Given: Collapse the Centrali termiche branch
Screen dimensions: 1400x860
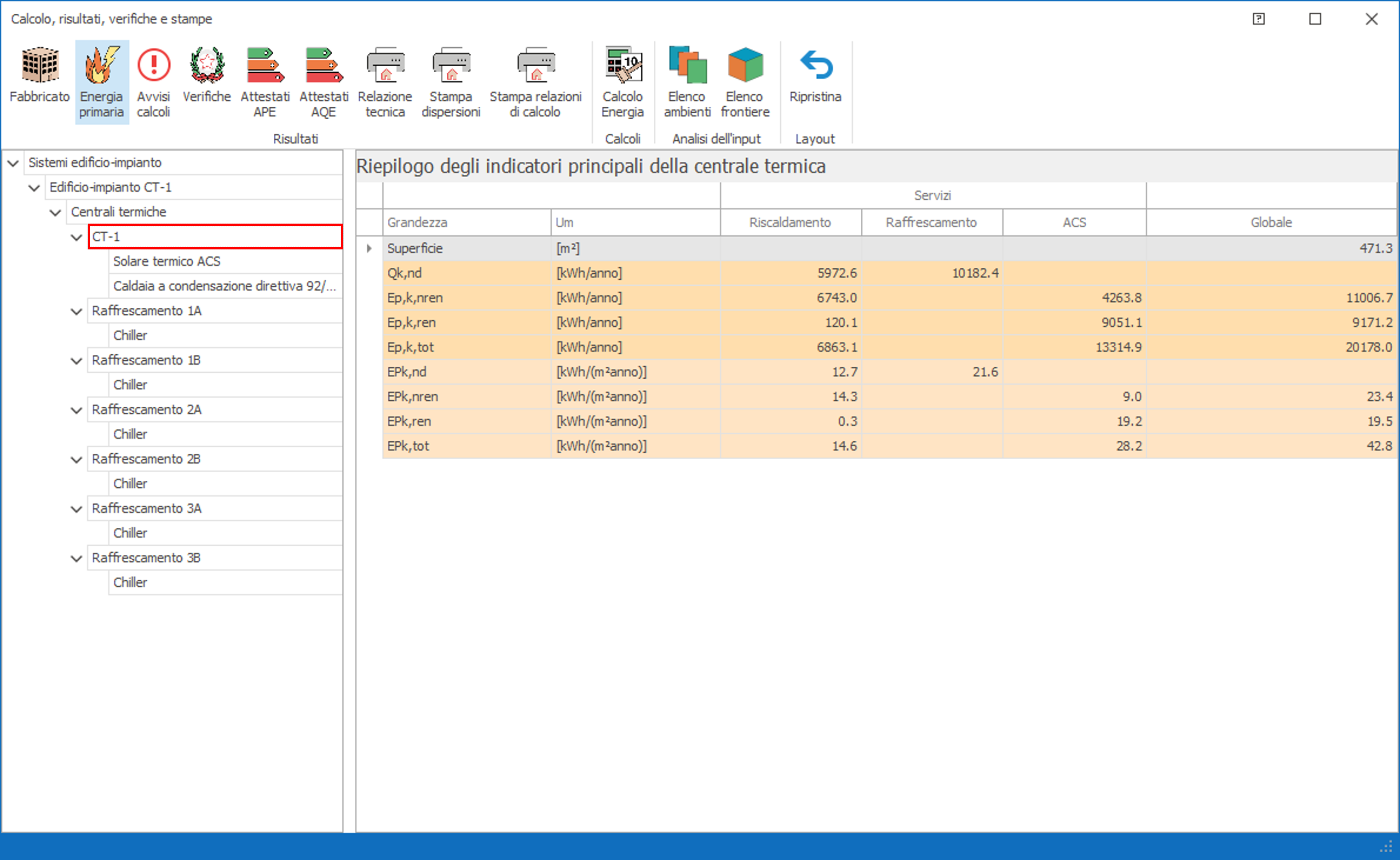Looking at the screenshot, I should [55, 213].
